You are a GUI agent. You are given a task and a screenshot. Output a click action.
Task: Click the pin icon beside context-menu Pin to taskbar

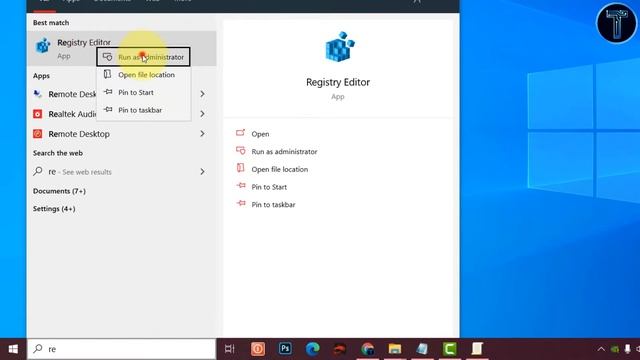pos(108,109)
